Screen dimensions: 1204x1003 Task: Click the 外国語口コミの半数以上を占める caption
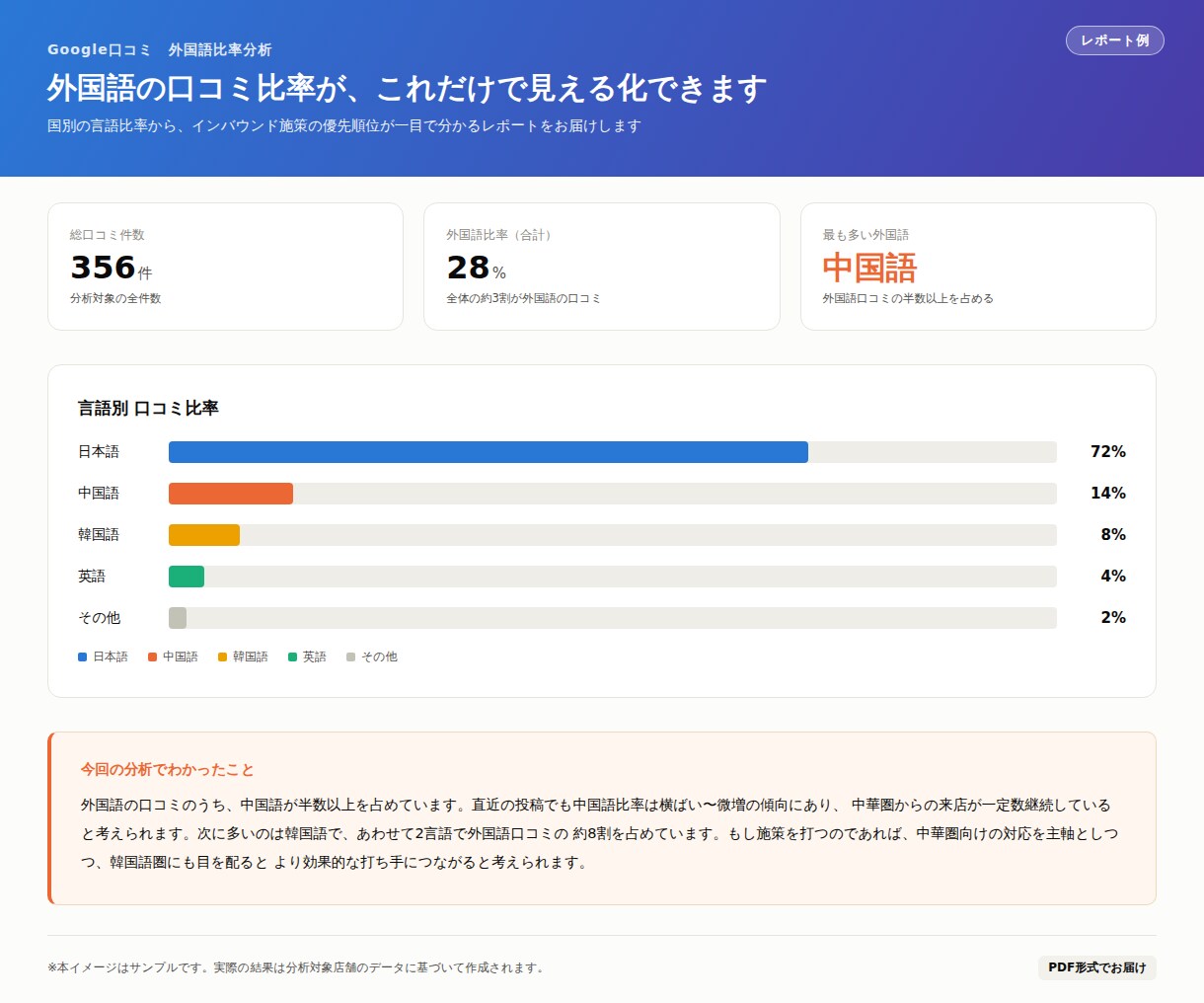click(908, 298)
